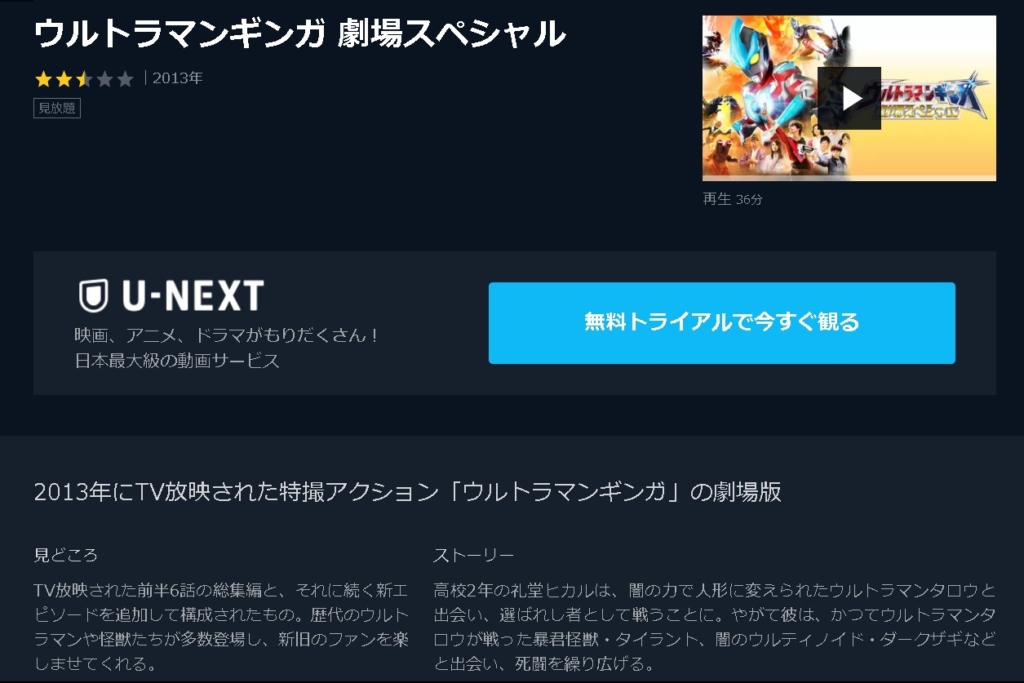Click the 再生 36分 duration label
Viewport: 1024px width, 683px height.
coord(732,199)
